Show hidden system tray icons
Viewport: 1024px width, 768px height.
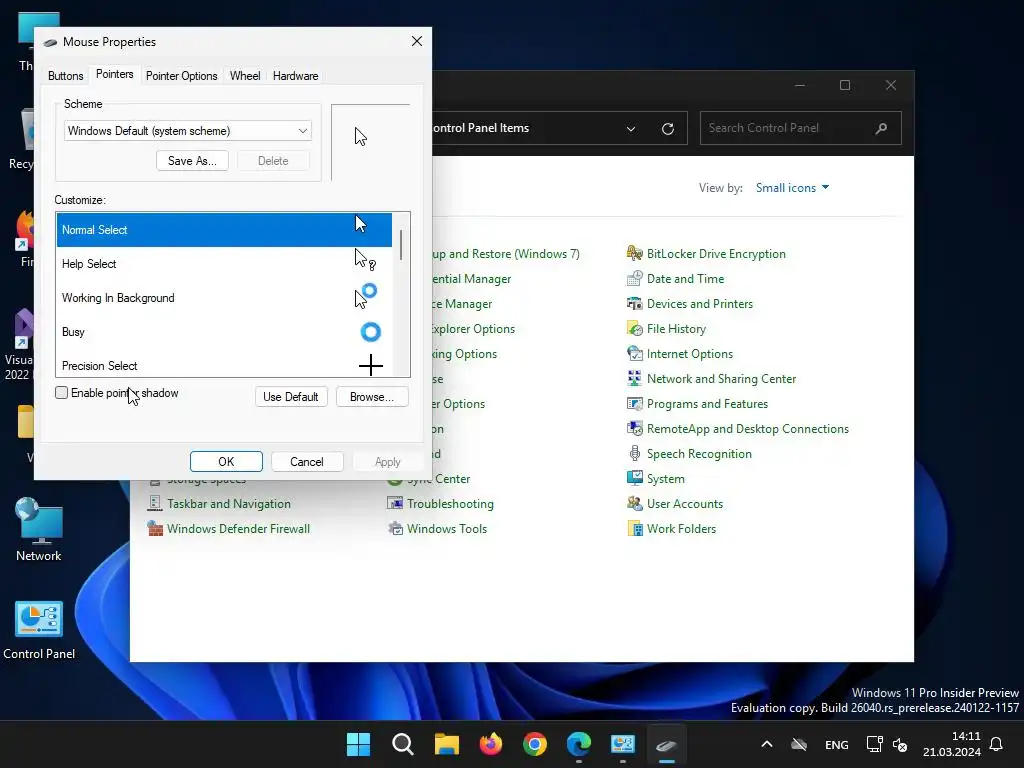tap(767, 744)
